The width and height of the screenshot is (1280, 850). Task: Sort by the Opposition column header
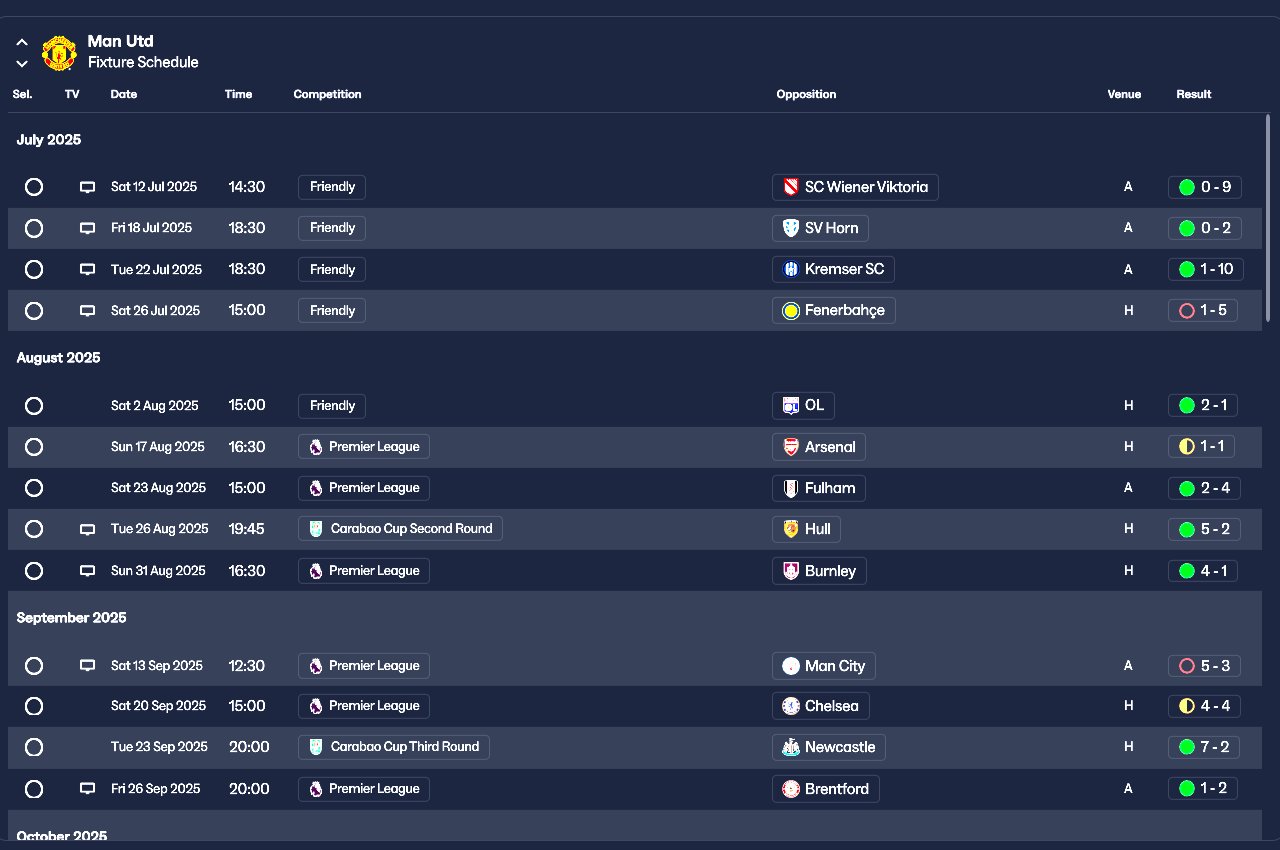(806, 94)
